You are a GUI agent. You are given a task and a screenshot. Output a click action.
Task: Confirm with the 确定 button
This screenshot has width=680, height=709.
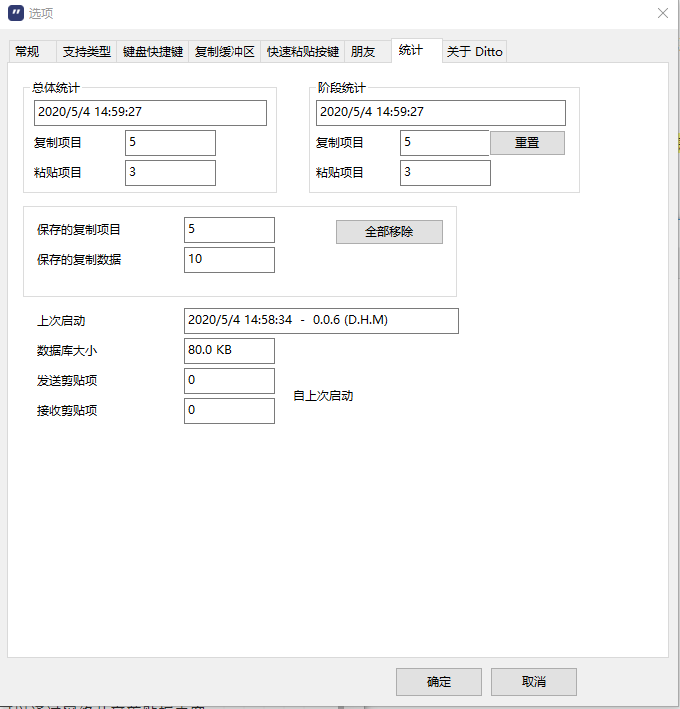click(439, 681)
